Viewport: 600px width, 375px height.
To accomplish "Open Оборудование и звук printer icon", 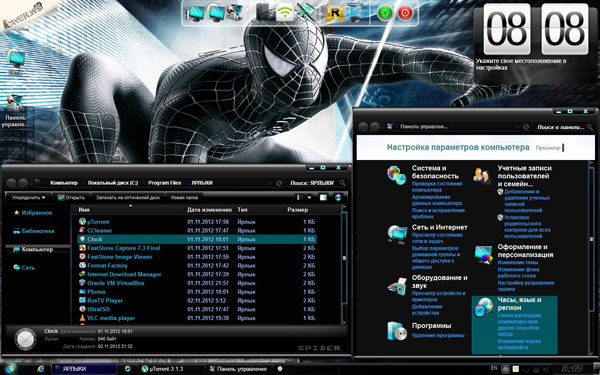I will coord(397,286).
